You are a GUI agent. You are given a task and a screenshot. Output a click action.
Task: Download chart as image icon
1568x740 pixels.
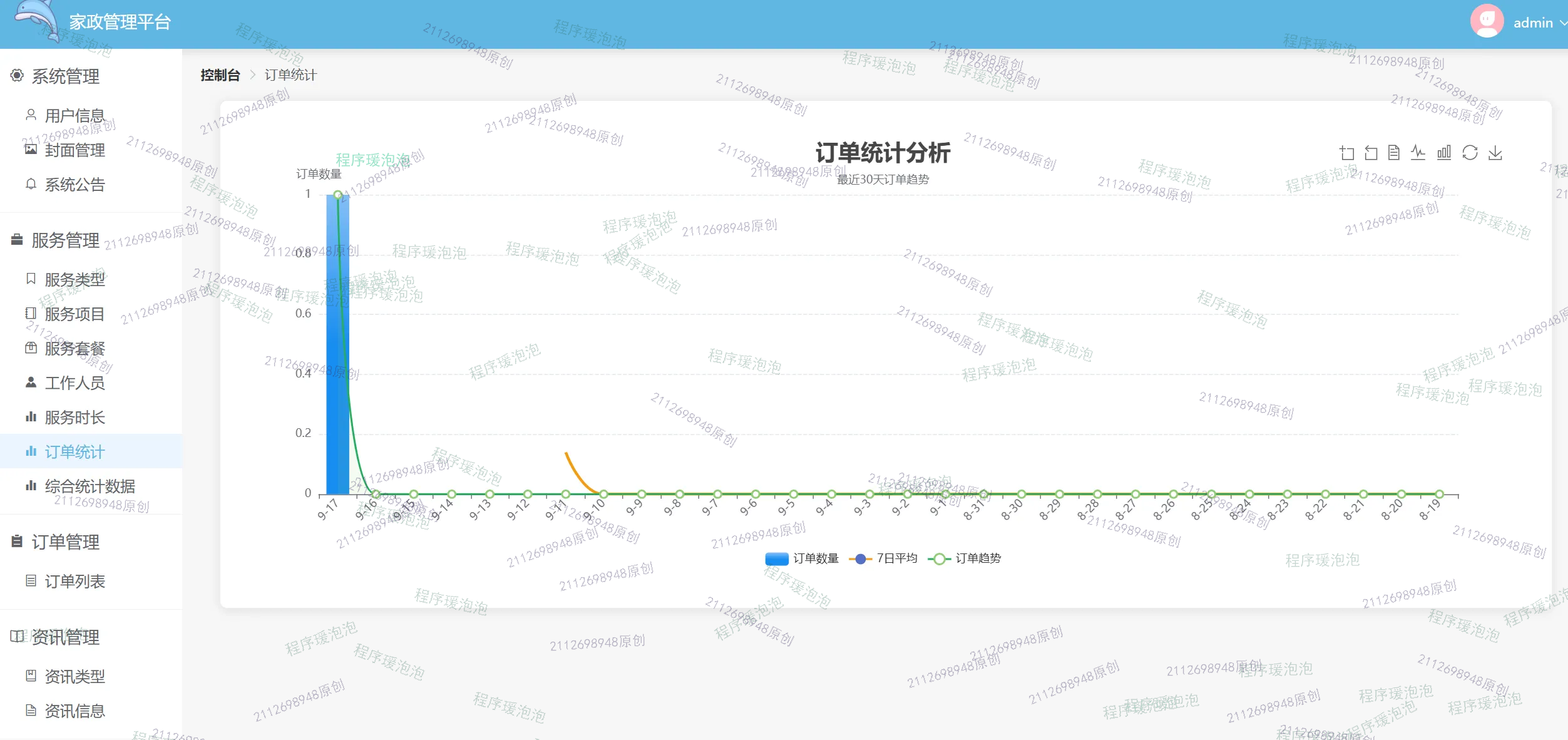coord(1495,153)
